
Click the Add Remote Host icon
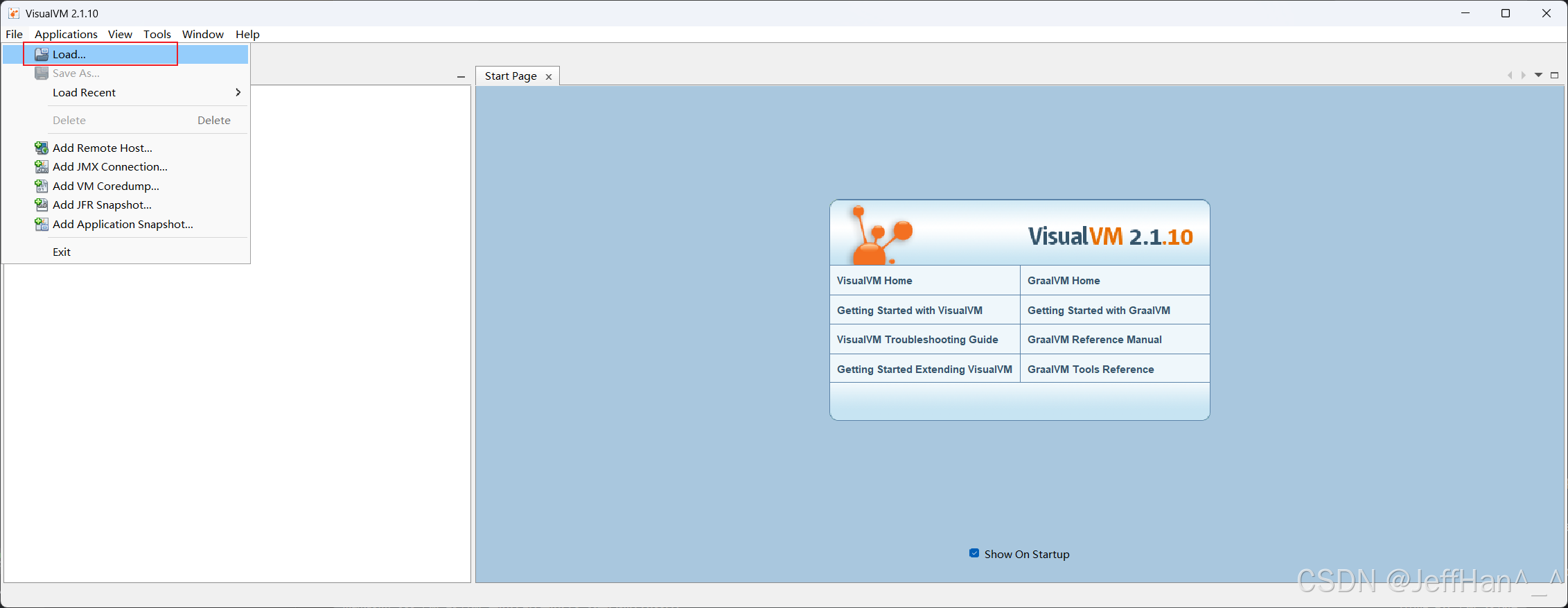(x=42, y=148)
